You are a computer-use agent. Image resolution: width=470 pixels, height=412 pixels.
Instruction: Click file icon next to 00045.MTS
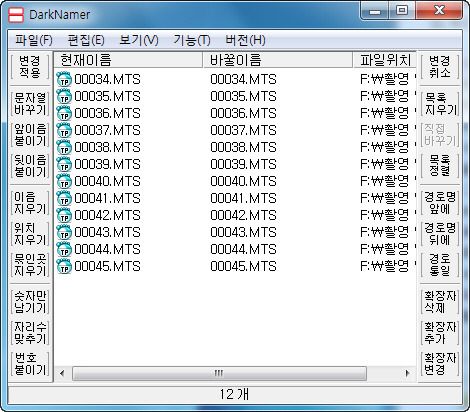(64, 266)
